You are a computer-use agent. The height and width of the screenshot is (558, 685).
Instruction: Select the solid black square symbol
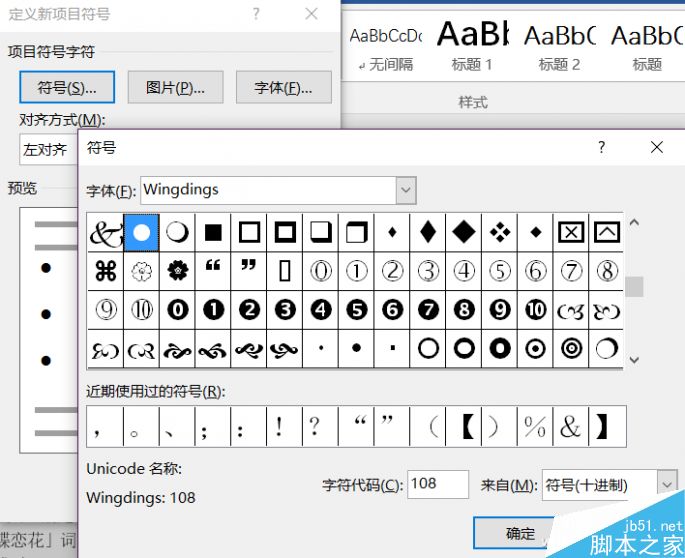(x=213, y=232)
